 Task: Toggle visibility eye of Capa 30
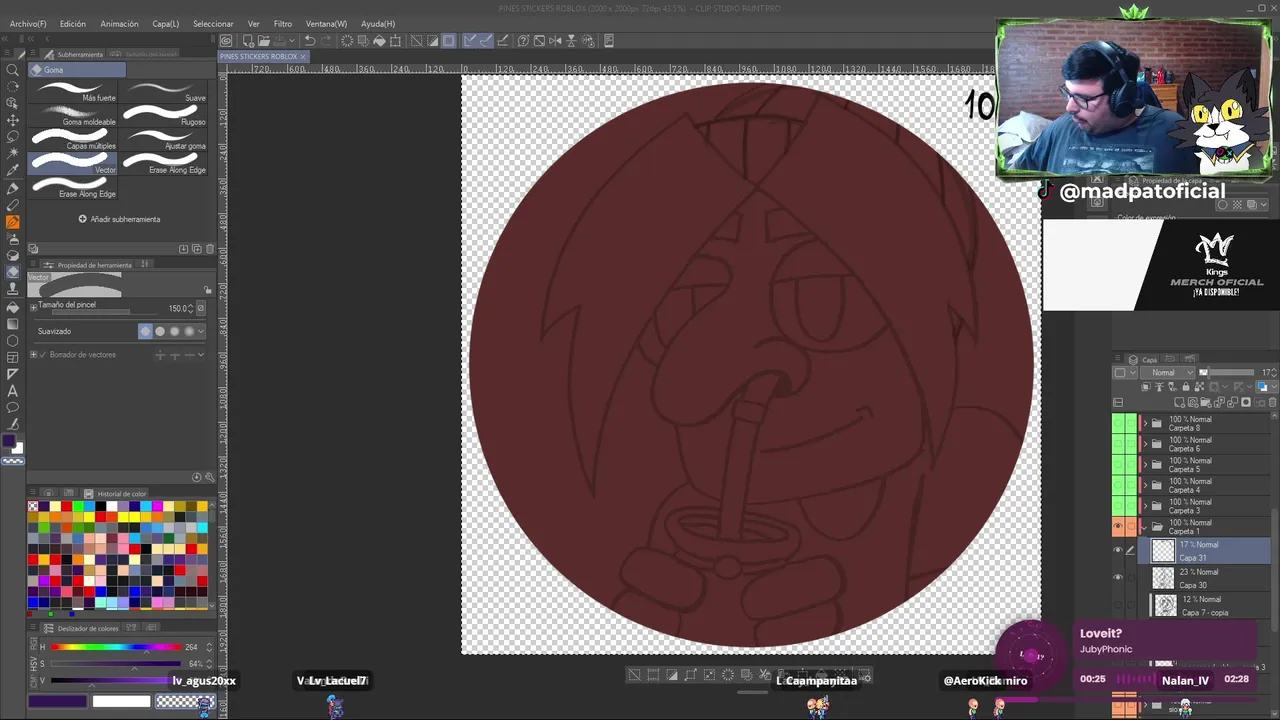tap(1118, 577)
